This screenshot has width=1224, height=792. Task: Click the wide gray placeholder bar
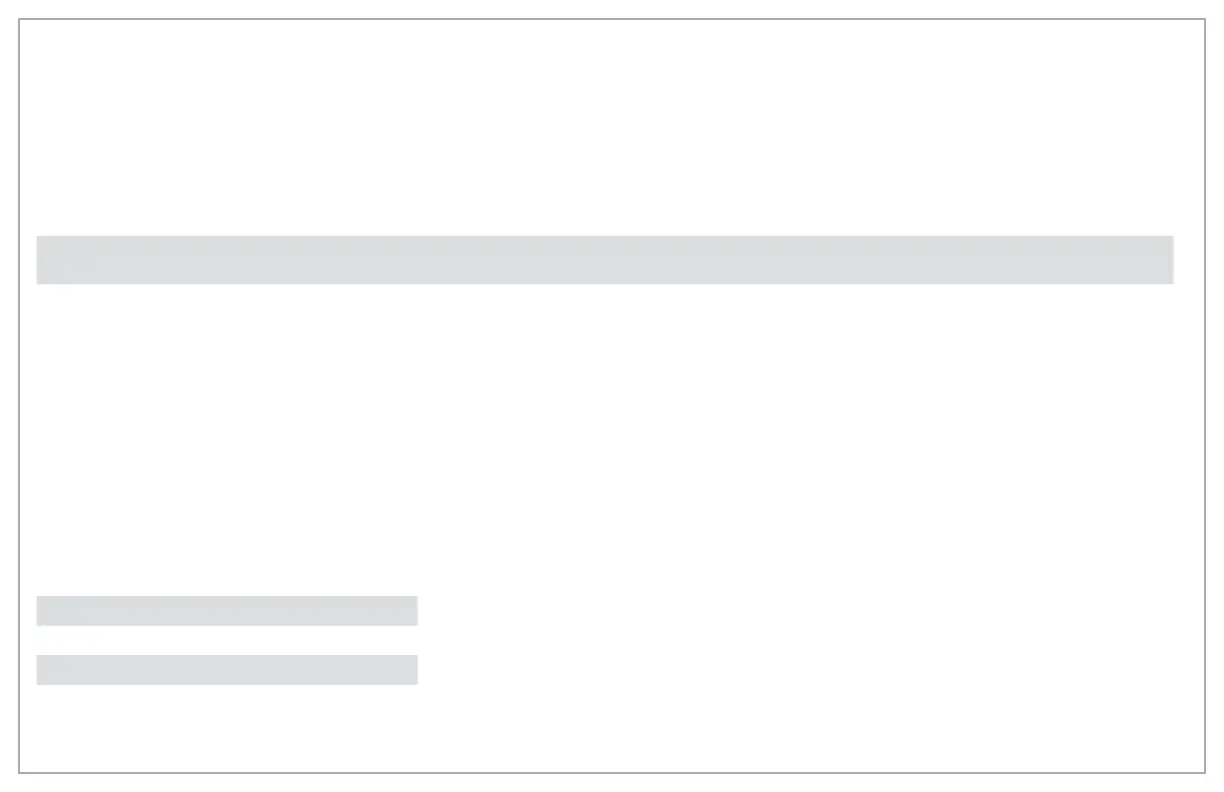coord(605,260)
